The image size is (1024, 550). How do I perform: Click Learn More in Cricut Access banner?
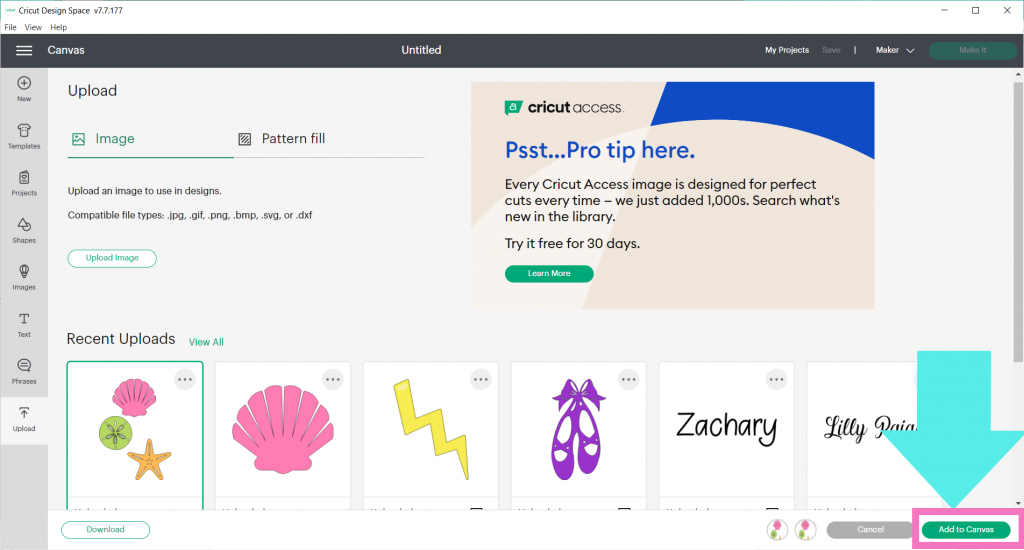click(549, 274)
